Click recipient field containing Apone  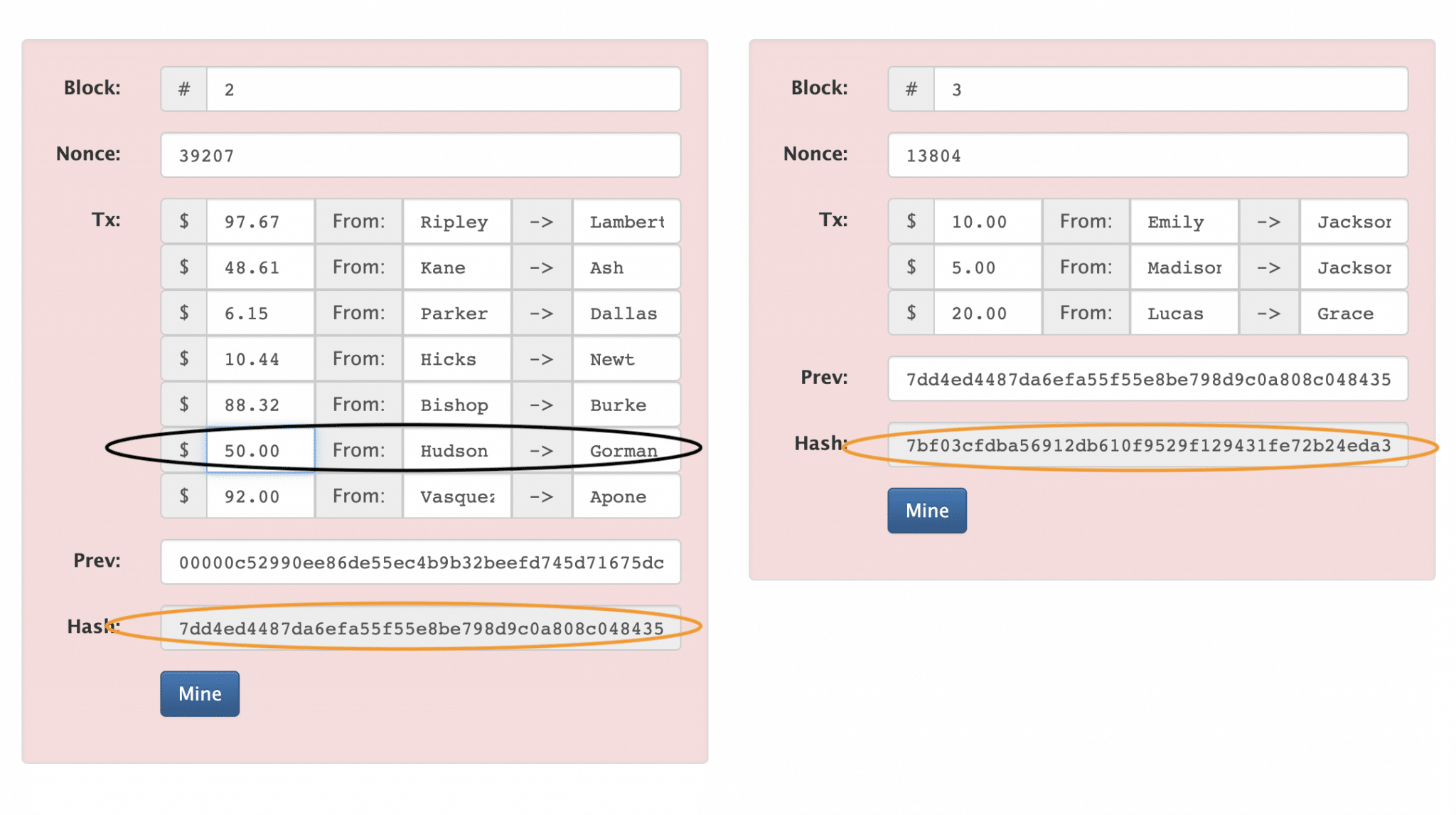point(626,496)
